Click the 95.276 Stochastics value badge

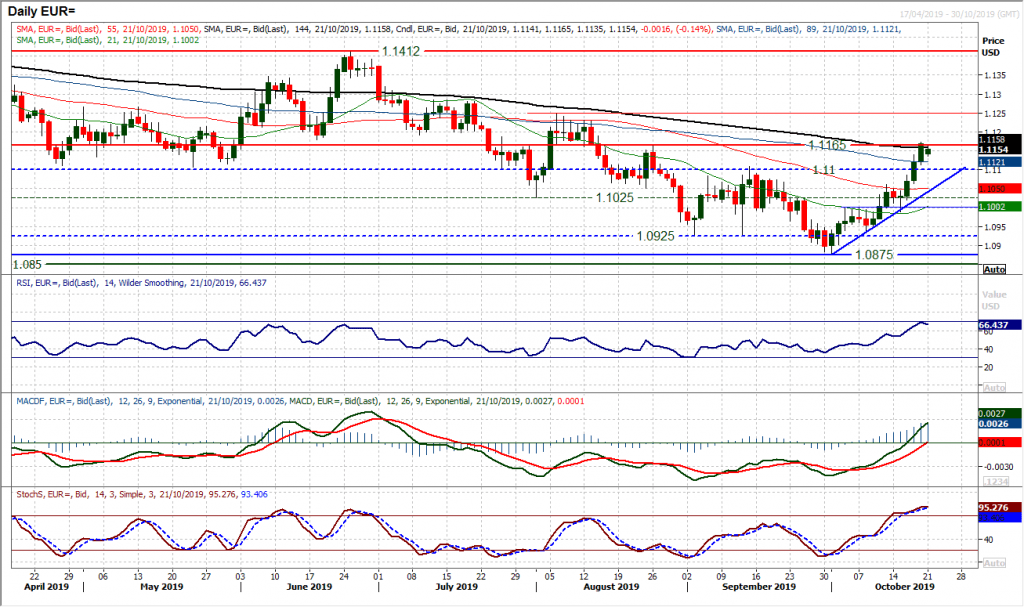[x=993, y=507]
